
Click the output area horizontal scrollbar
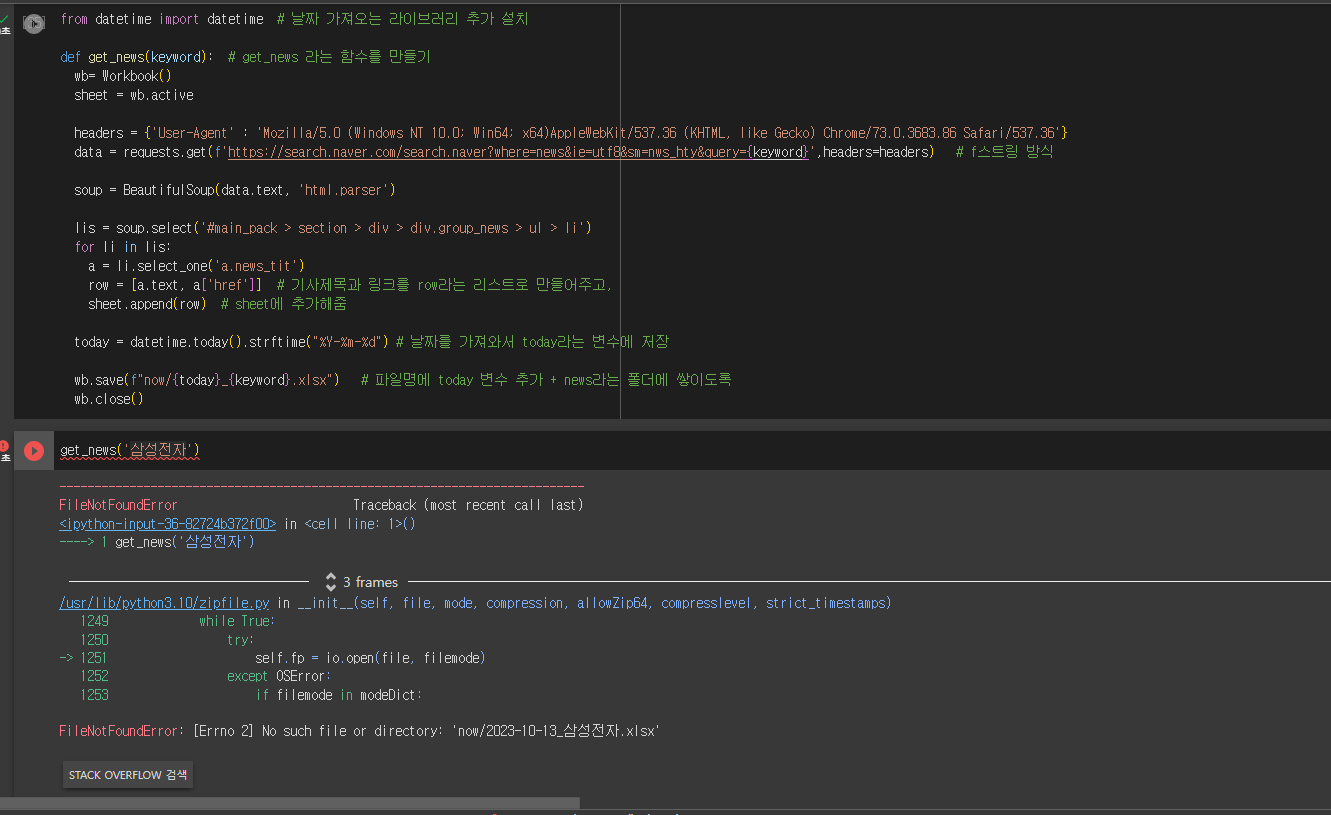290,803
